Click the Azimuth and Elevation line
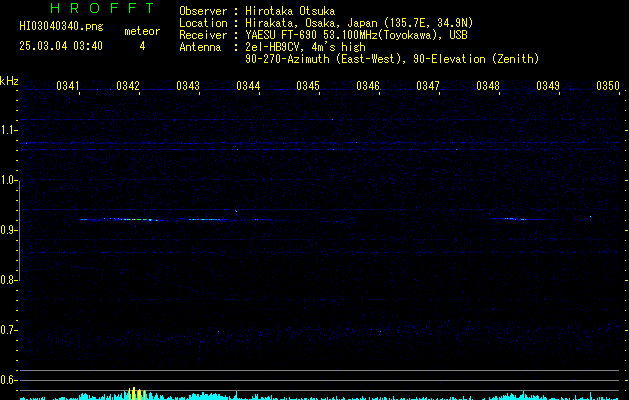This screenshot has width=629, height=400. pos(392,59)
